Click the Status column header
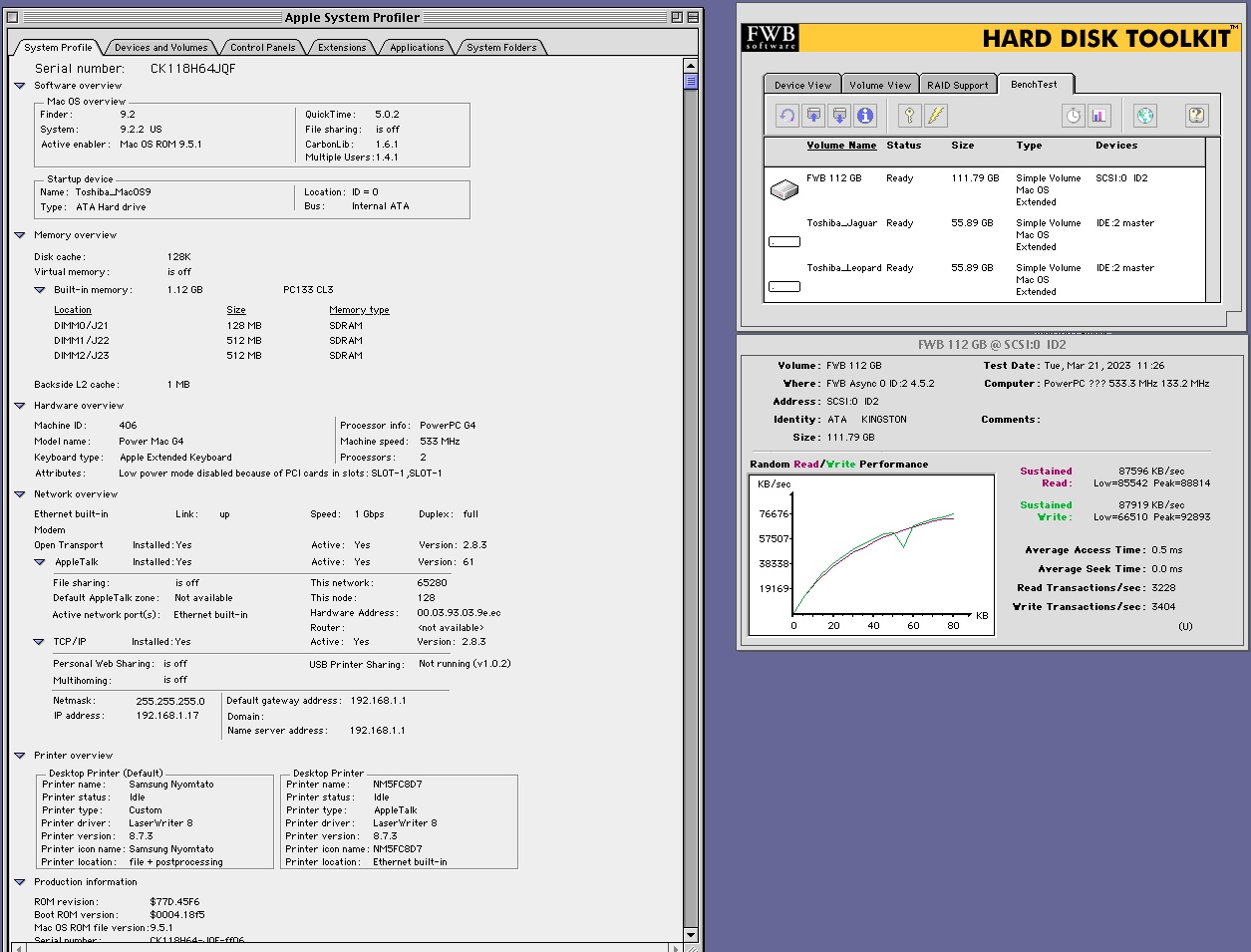1251x952 pixels. 904,146
